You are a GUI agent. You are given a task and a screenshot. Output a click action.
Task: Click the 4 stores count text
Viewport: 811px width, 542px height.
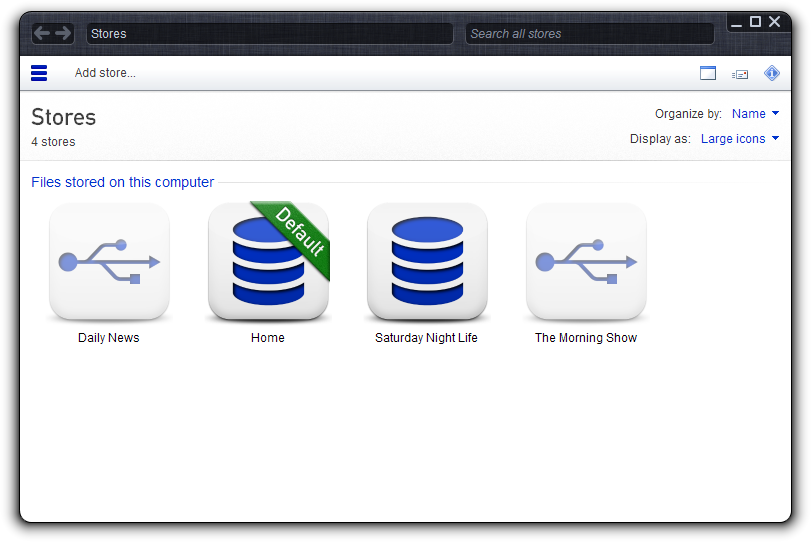53,142
